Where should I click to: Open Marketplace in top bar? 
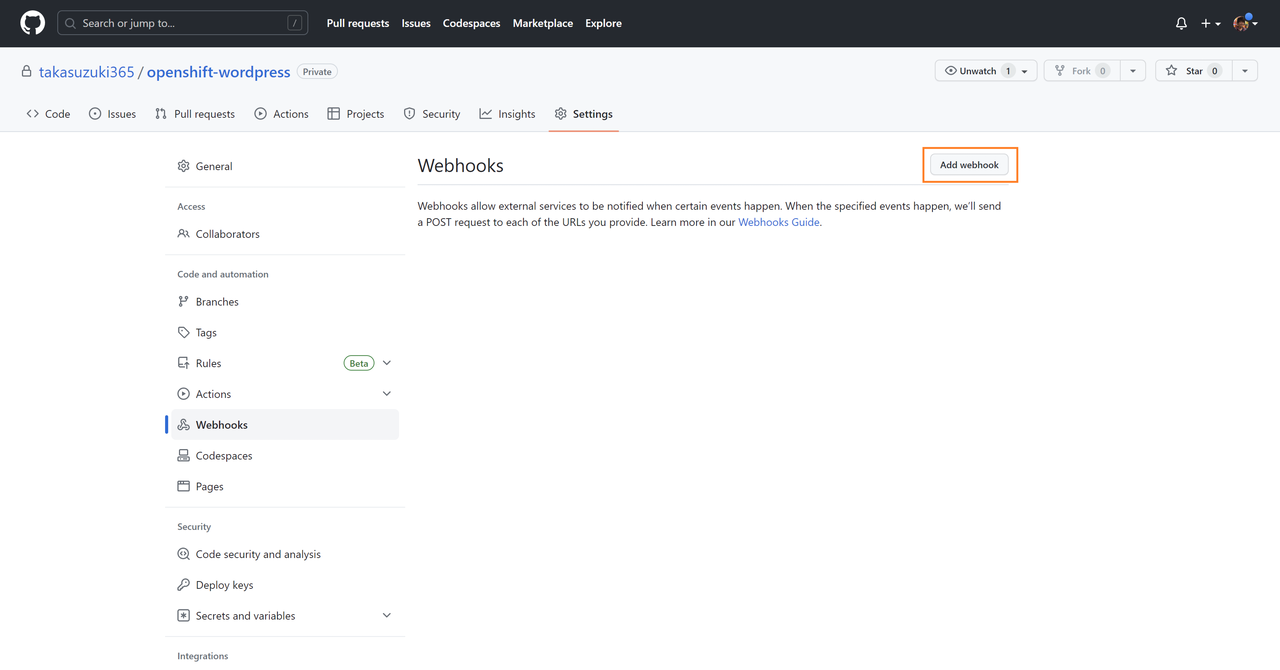[x=543, y=23]
